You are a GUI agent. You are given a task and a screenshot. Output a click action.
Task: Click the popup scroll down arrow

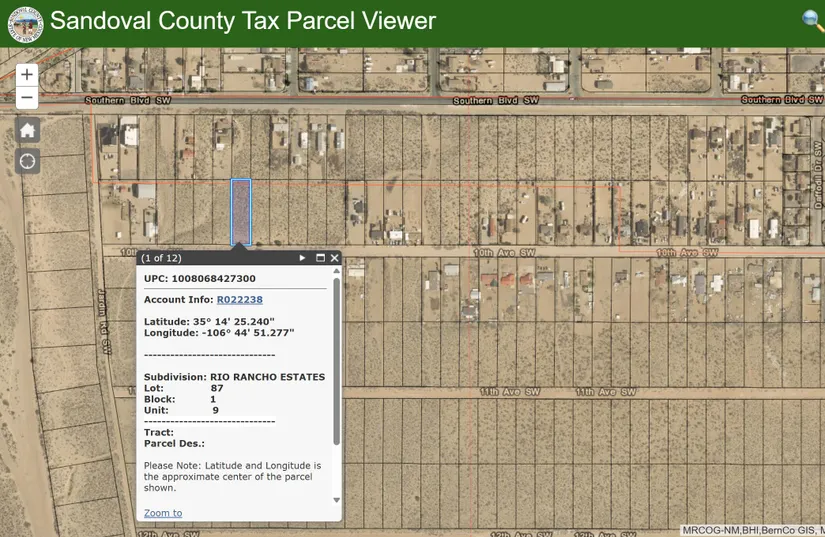336,500
